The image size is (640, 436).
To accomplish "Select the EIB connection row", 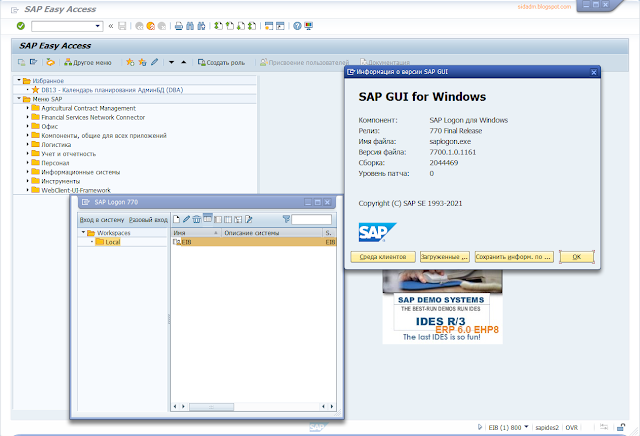I will (x=254, y=242).
